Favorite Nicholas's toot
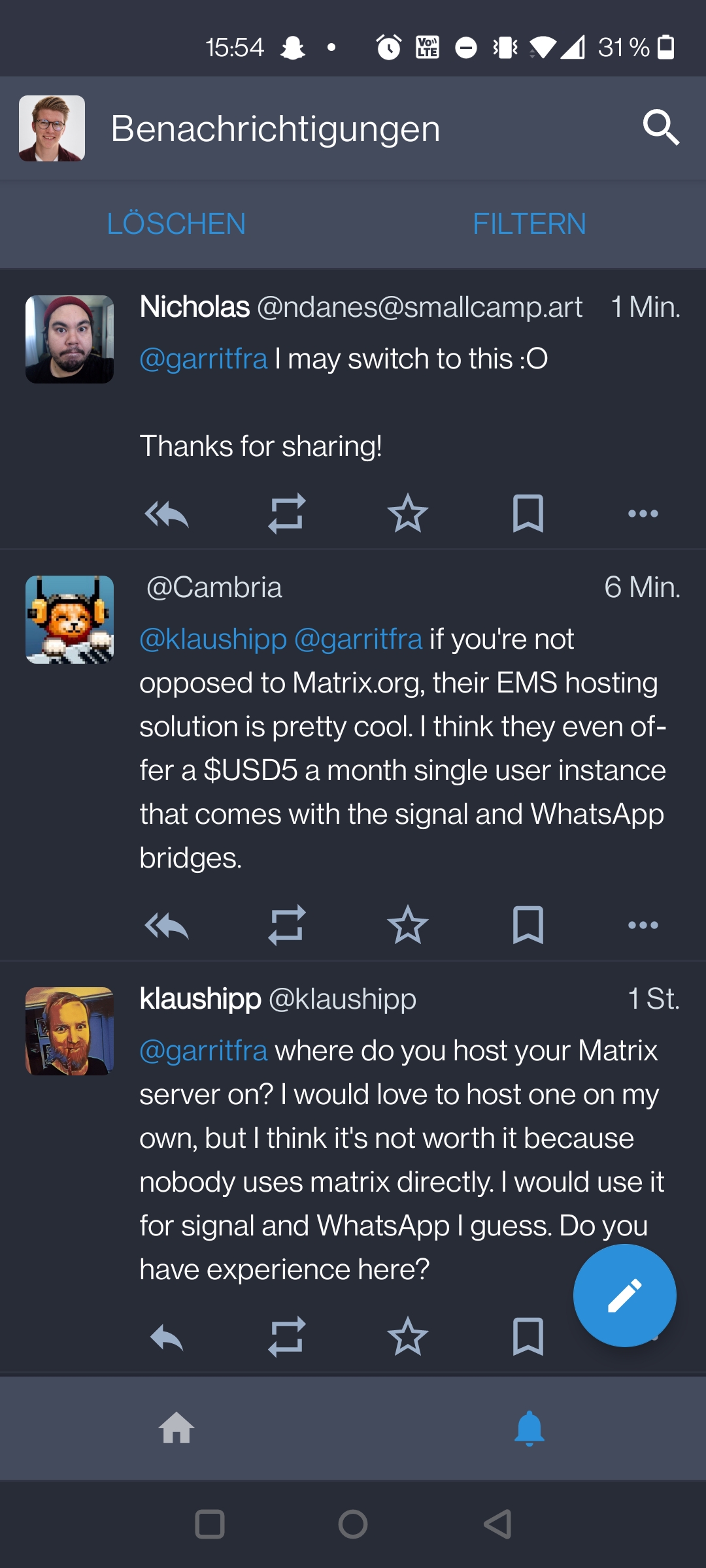Image resolution: width=706 pixels, height=1568 pixels. [408, 514]
